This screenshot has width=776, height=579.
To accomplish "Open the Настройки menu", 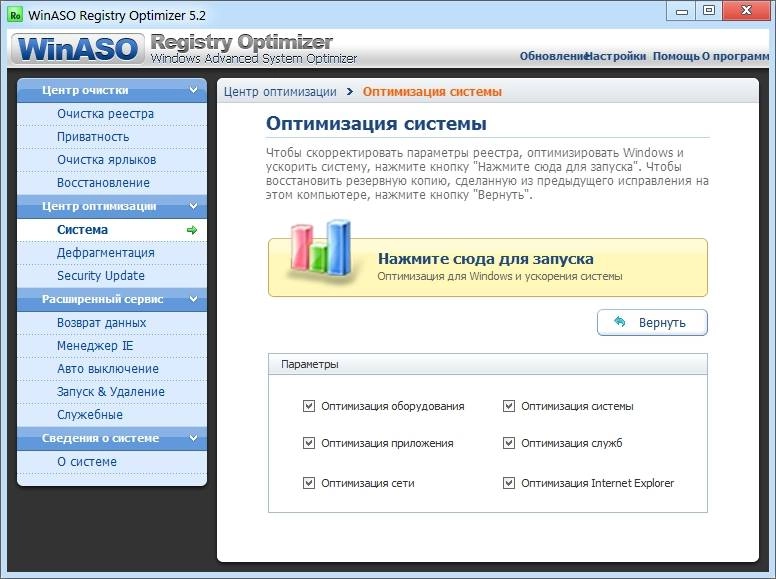I will coord(616,56).
